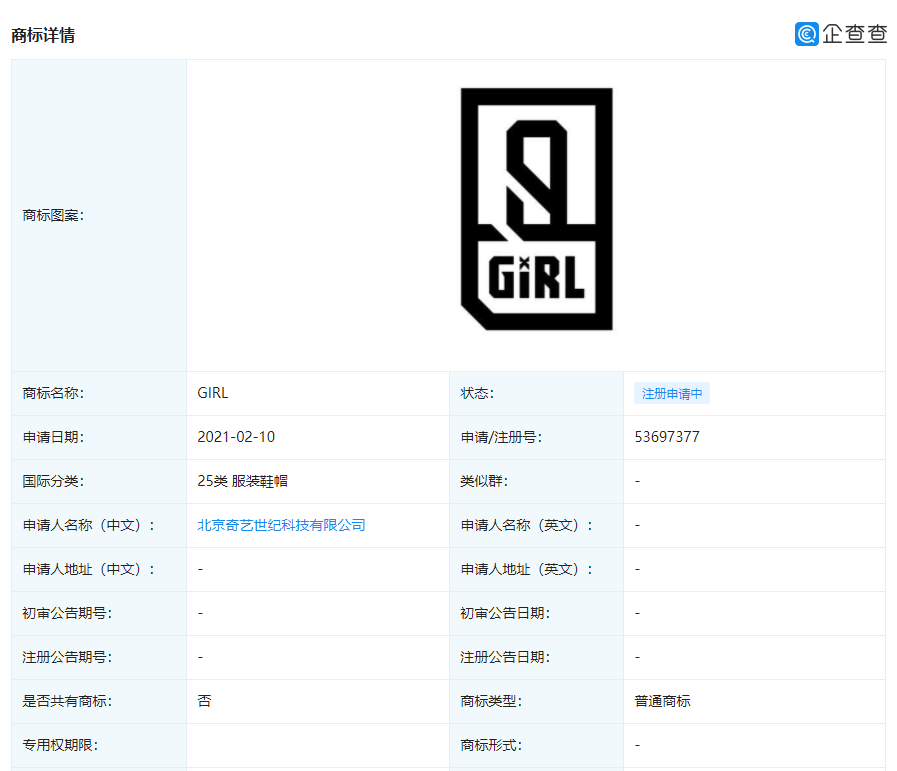Click the 商标详情 page title
The width and height of the screenshot is (897, 771).
coord(36,37)
